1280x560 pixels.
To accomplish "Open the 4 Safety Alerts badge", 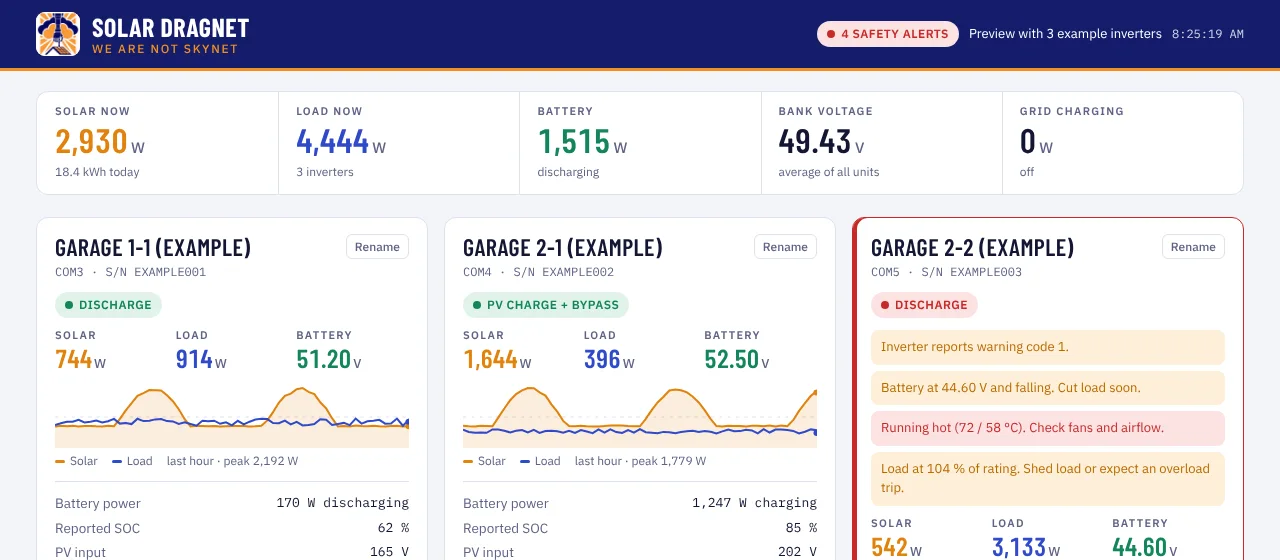I will (888, 34).
